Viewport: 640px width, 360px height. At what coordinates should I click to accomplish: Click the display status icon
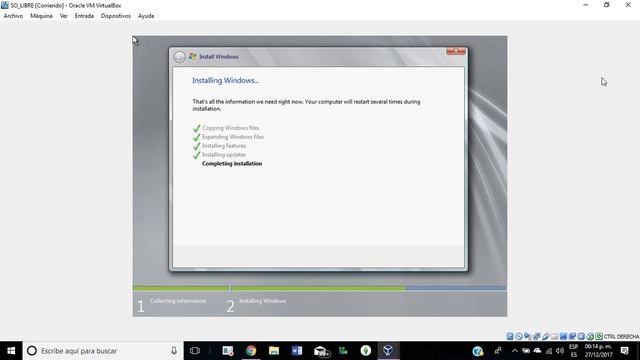coord(563,336)
